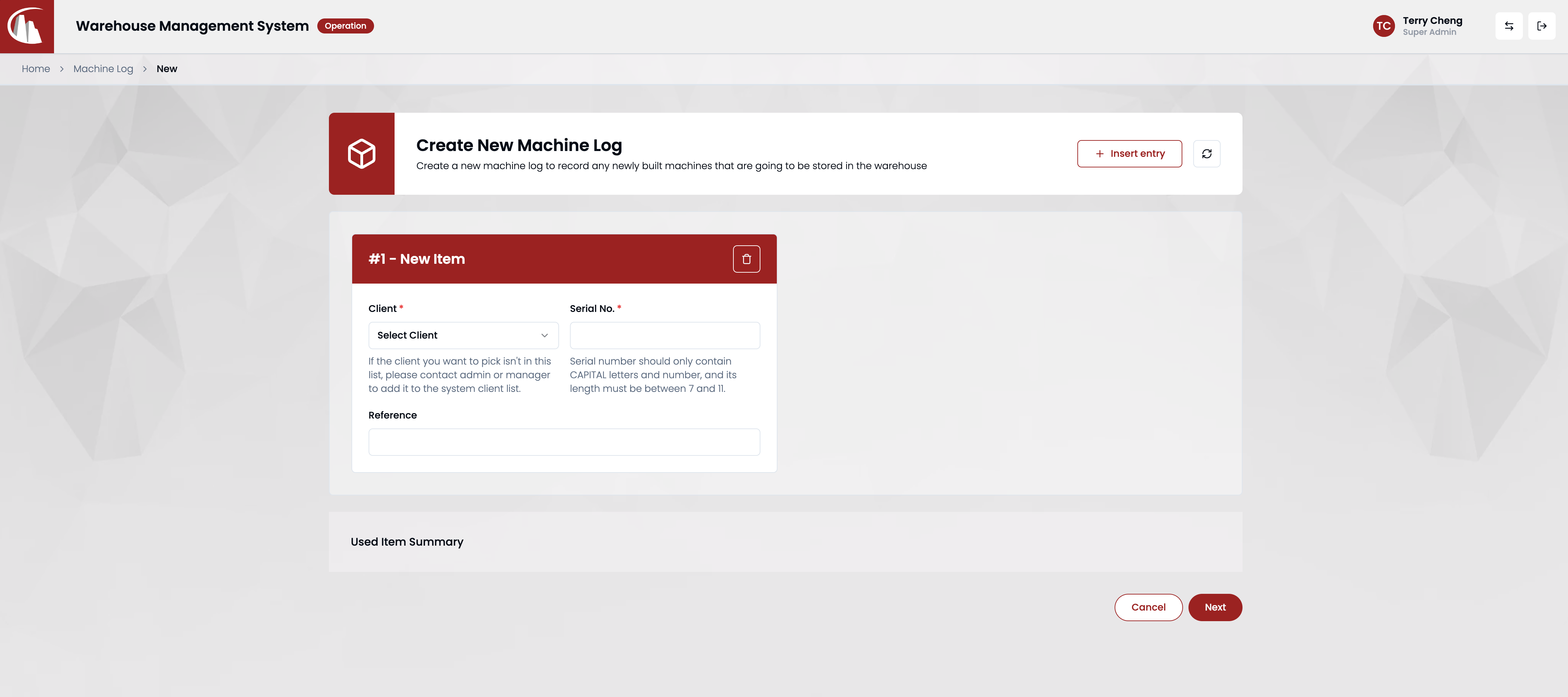Click the warehouse logo icon
Image resolution: width=1568 pixels, height=697 pixels.
point(26,26)
